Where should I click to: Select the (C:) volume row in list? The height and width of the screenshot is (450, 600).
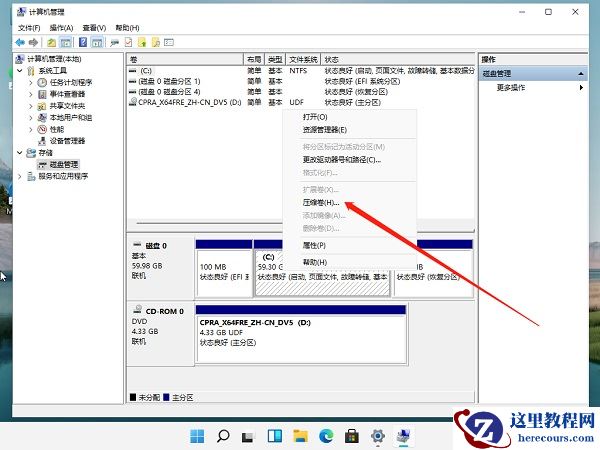(x=301, y=71)
